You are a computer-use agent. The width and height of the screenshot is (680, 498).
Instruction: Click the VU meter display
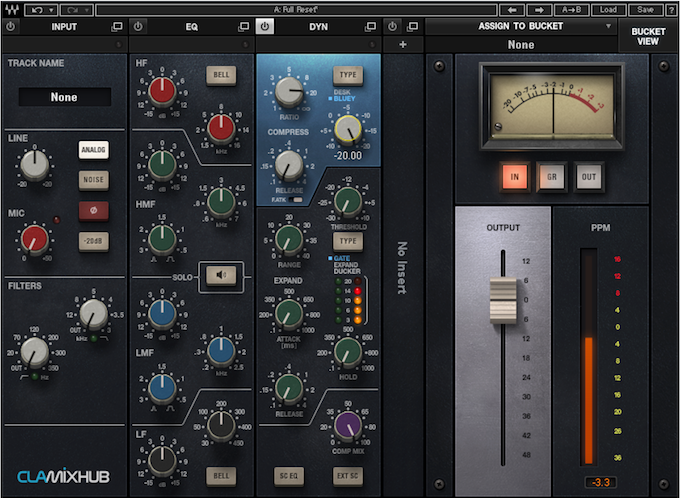tap(552, 106)
